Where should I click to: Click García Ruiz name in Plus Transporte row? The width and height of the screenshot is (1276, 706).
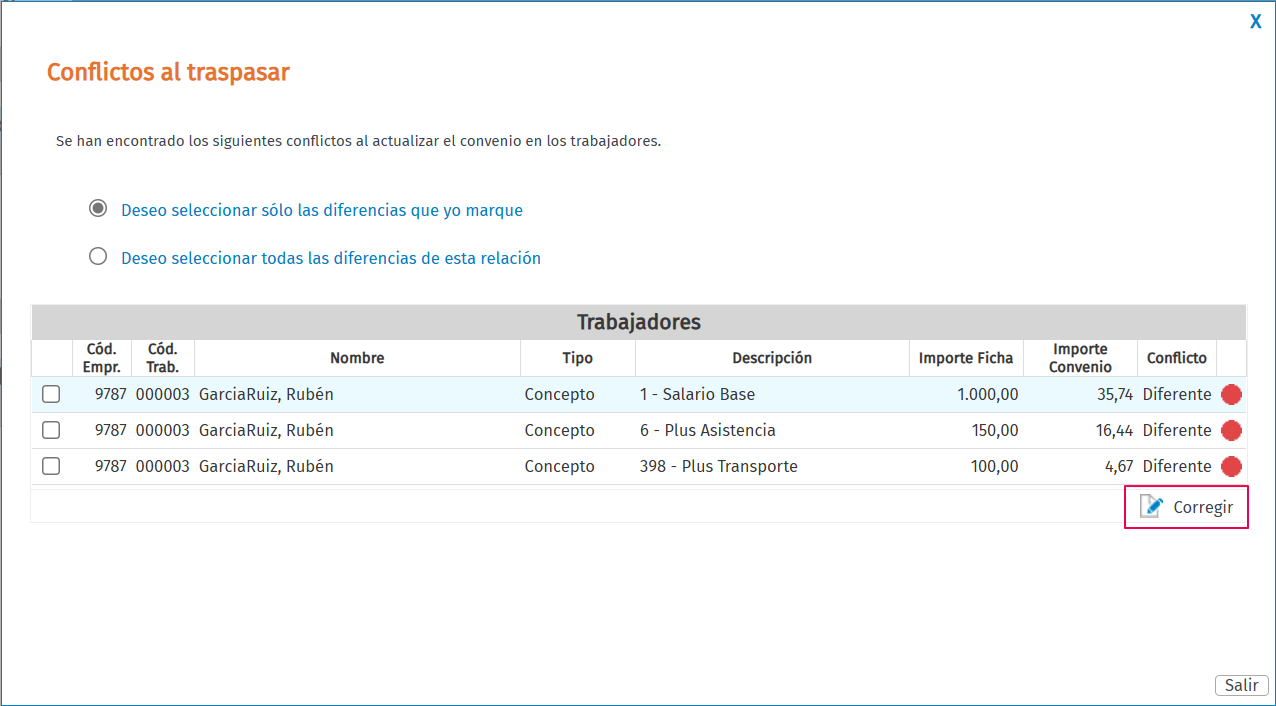(x=266, y=466)
